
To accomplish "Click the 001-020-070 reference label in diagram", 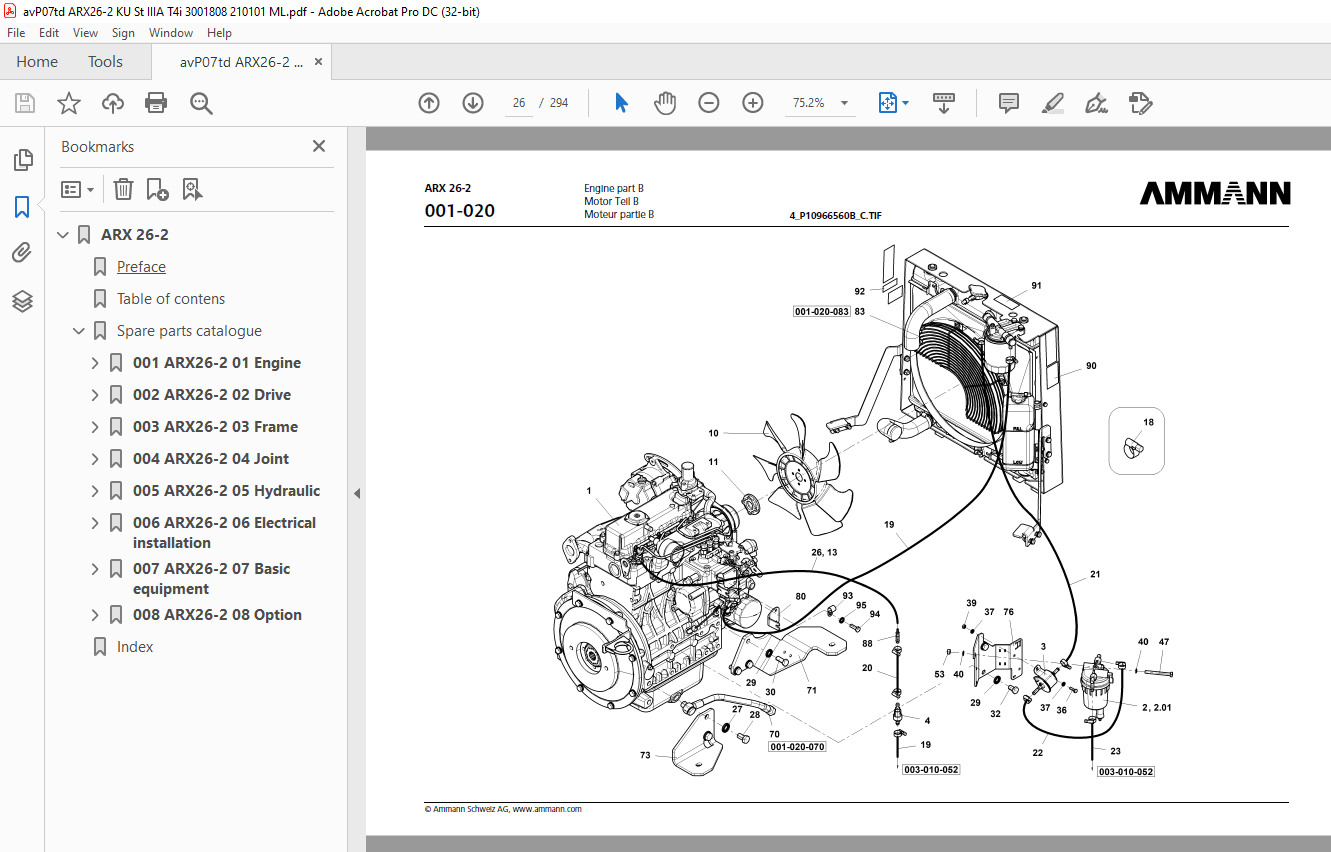I will [x=797, y=747].
